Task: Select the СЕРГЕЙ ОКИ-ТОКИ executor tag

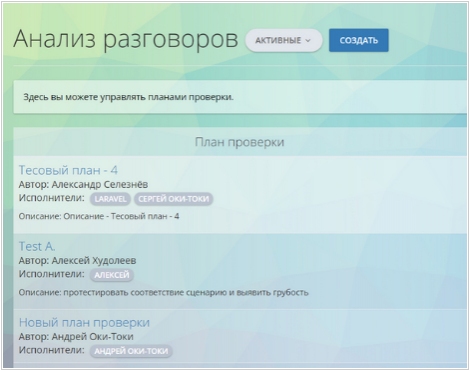Action: tap(173, 199)
